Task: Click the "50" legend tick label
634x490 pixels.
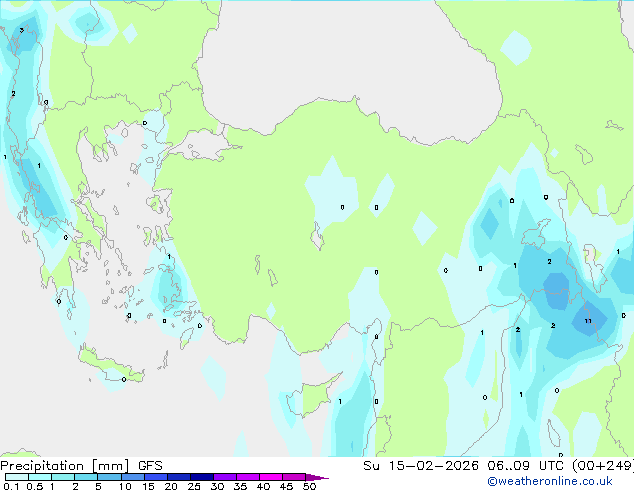Action: click(x=309, y=486)
